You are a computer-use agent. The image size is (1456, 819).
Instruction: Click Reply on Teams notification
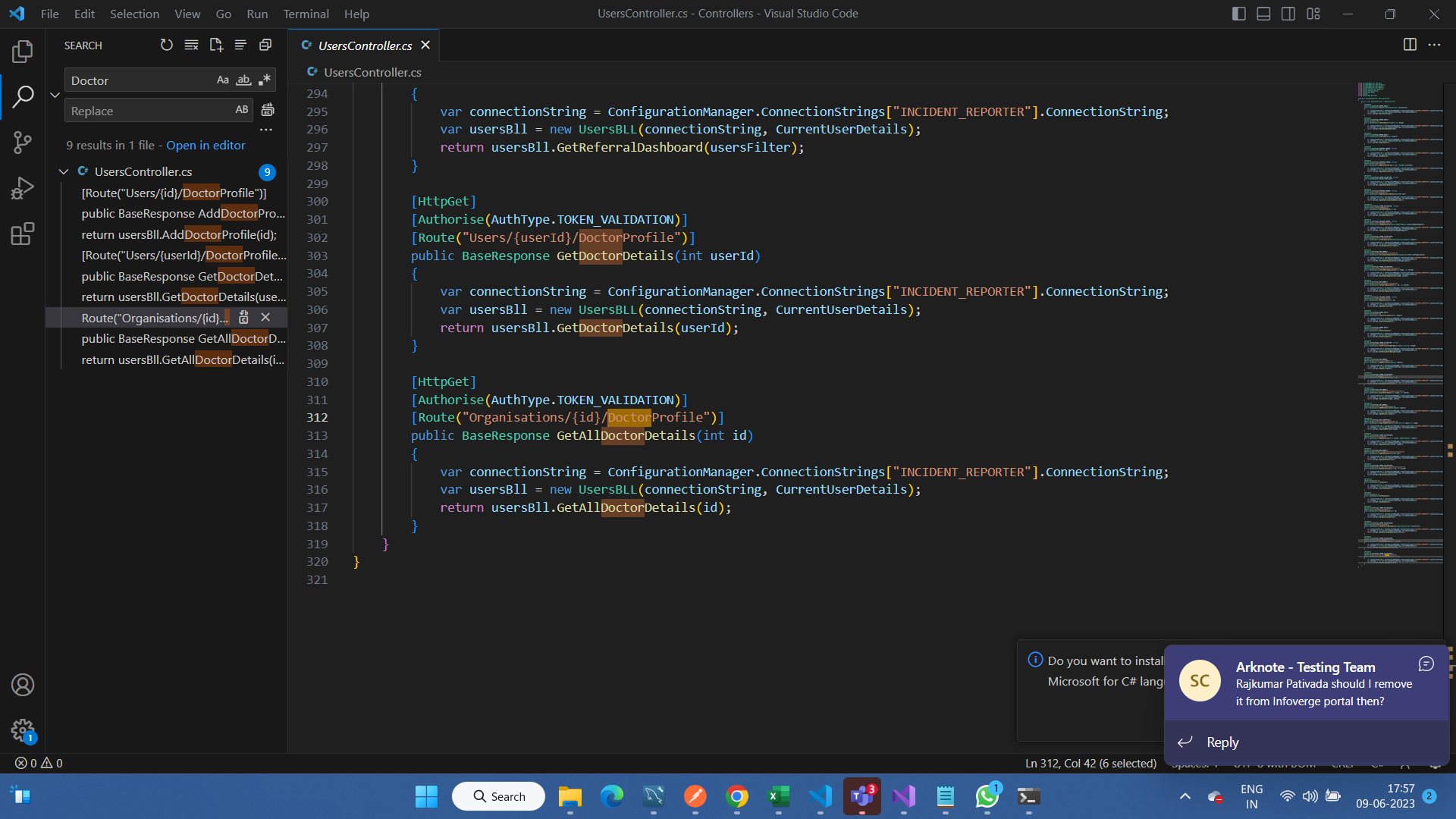tap(1222, 742)
